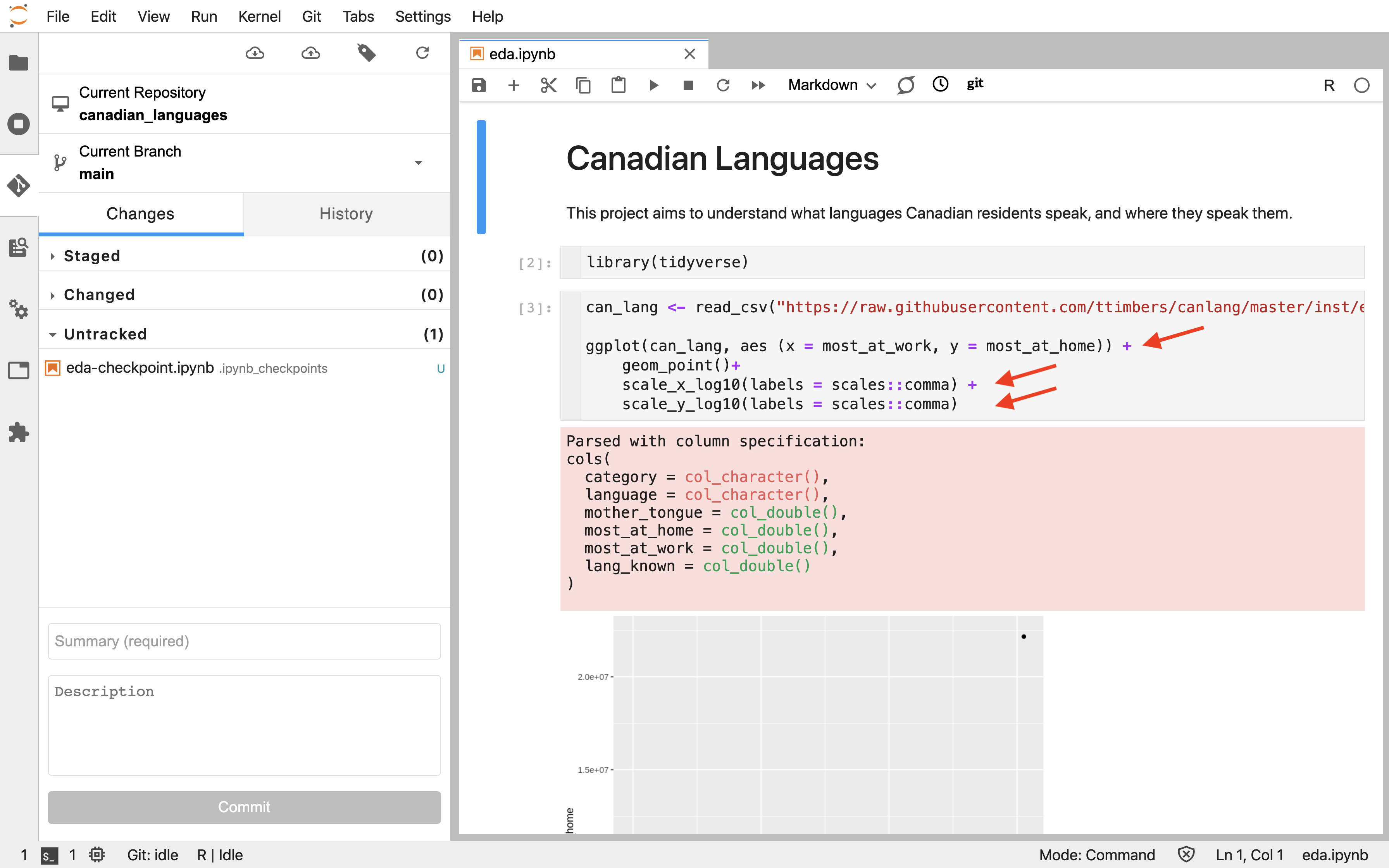Viewport: 1389px width, 868px height.
Task: Open the Run menu
Action: tap(204, 16)
